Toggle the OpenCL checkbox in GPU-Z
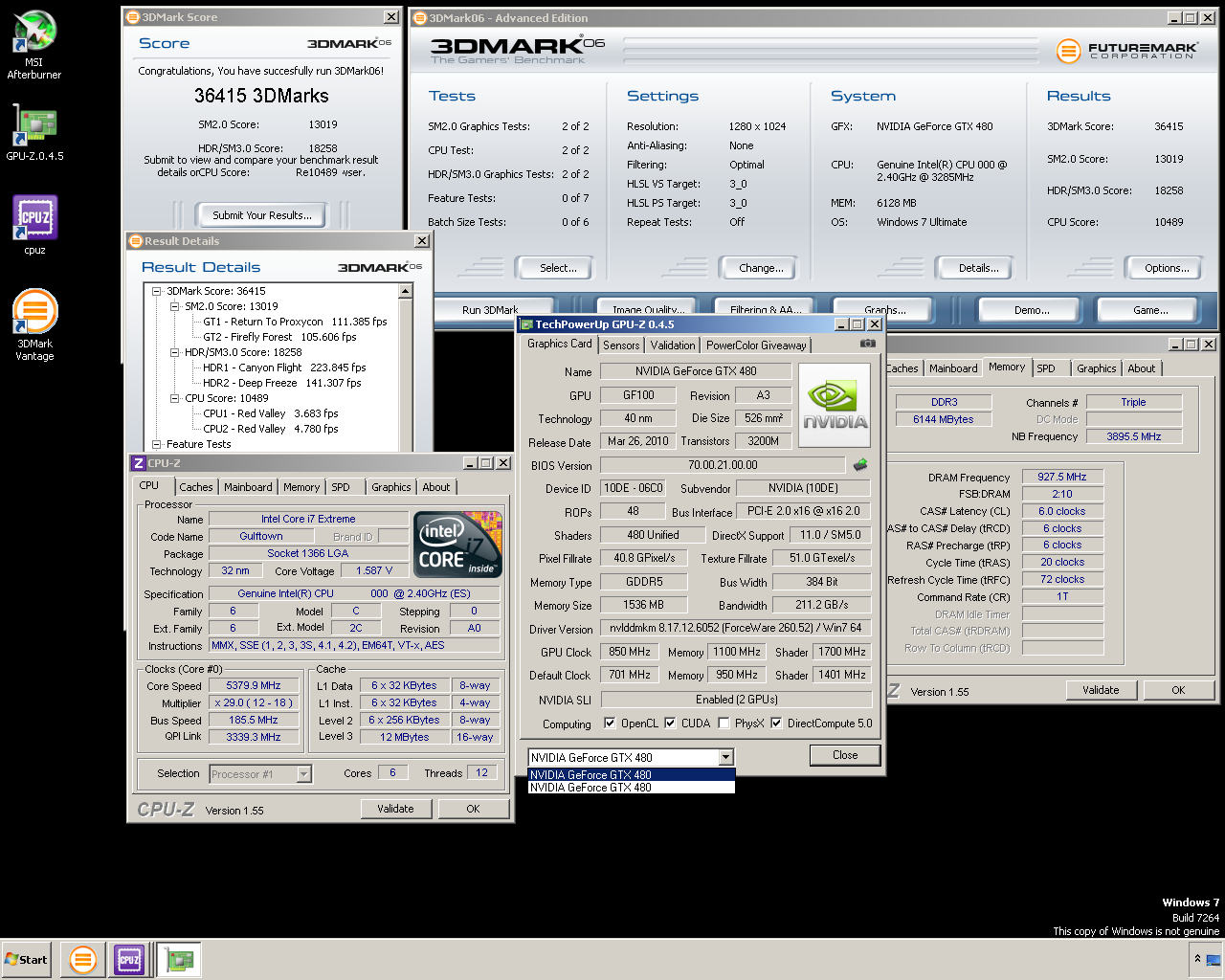This screenshot has width=1225, height=980. (610, 724)
